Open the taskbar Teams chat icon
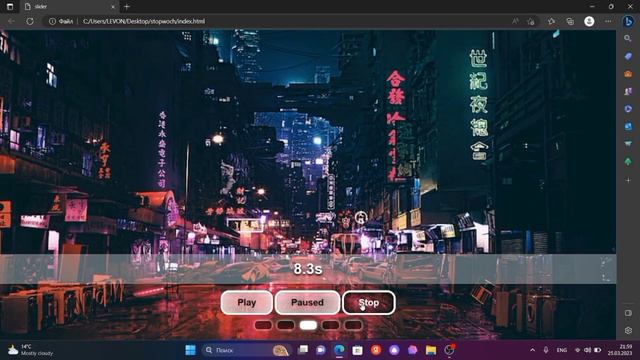This screenshot has width=640, height=360. click(321, 350)
